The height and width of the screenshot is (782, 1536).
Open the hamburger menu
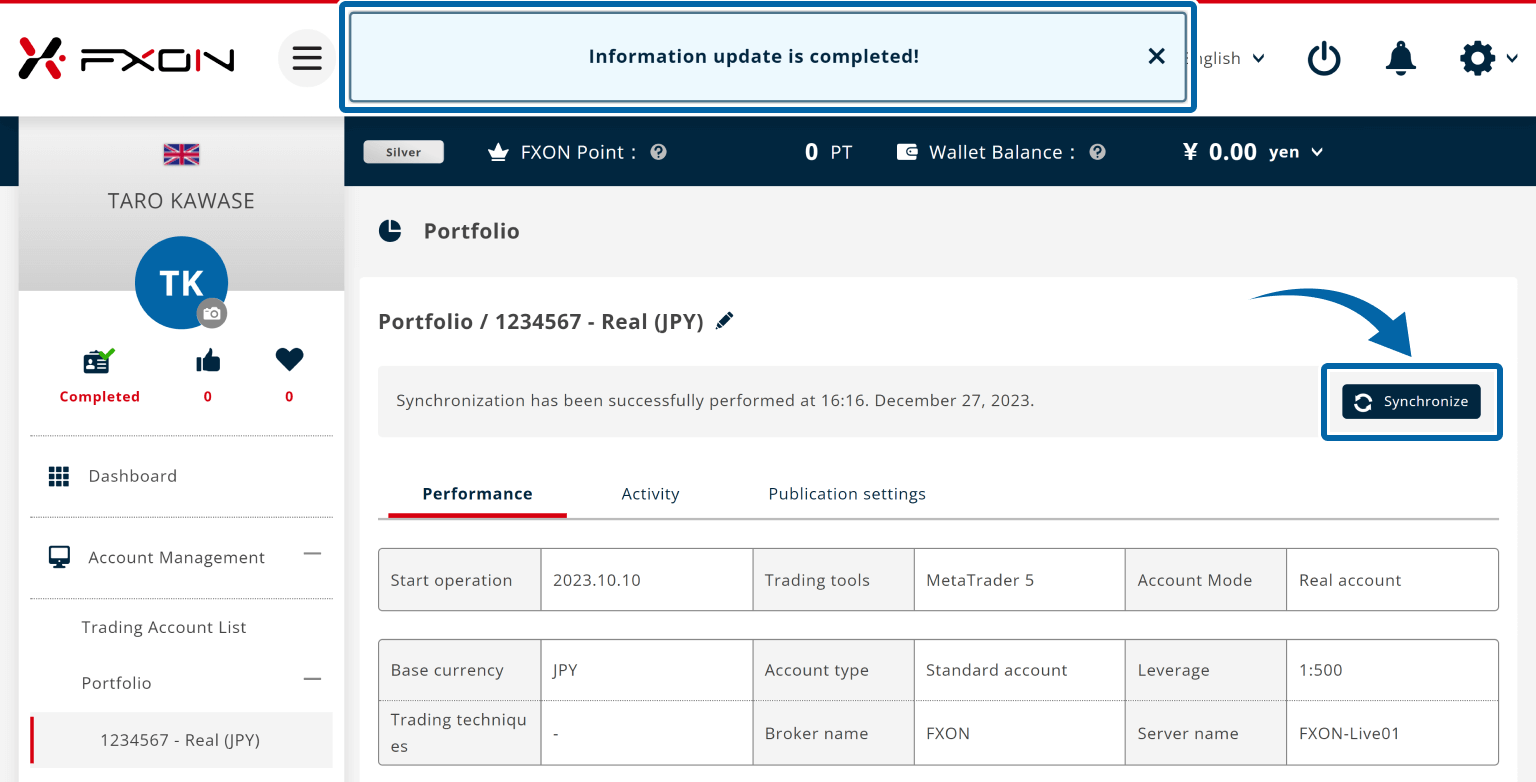click(307, 58)
